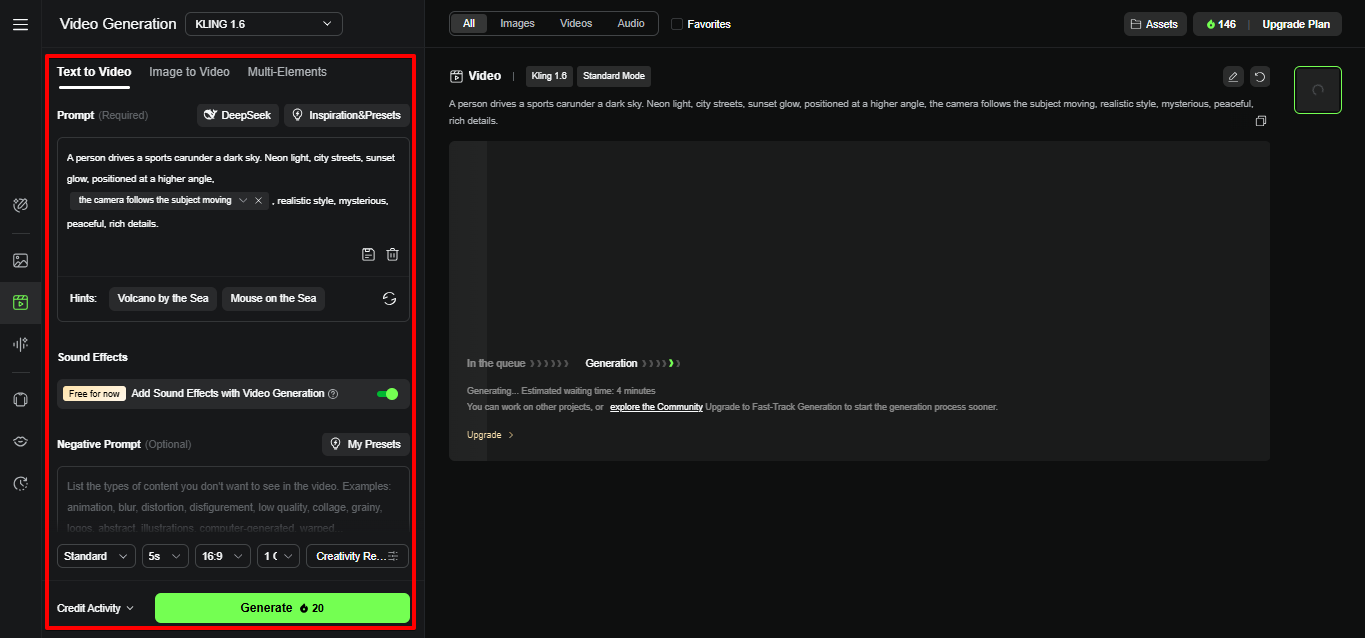
Task: Open the 16:9 aspect ratio dropdown
Action: [222, 555]
